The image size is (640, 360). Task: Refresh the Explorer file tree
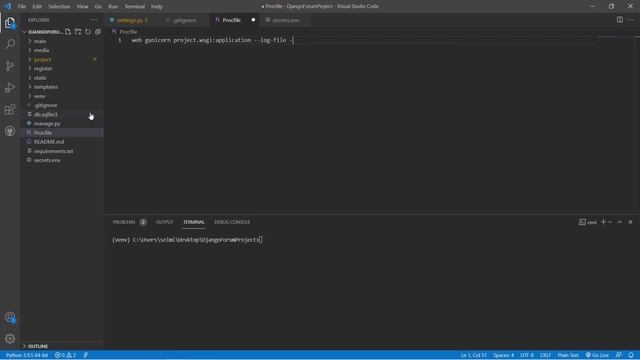pyautogui.click(x=88, y=31)
